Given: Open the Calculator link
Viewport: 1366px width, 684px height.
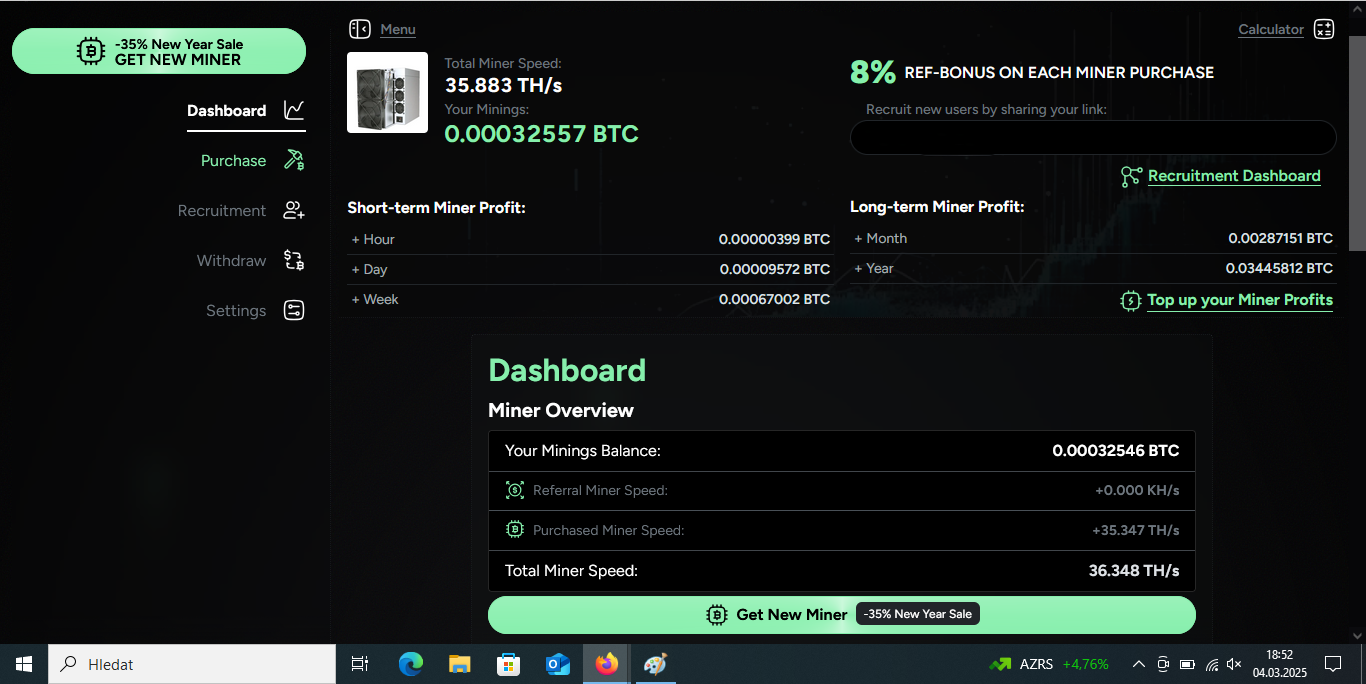Looking at the screenshot, I should click(1271, 29).
